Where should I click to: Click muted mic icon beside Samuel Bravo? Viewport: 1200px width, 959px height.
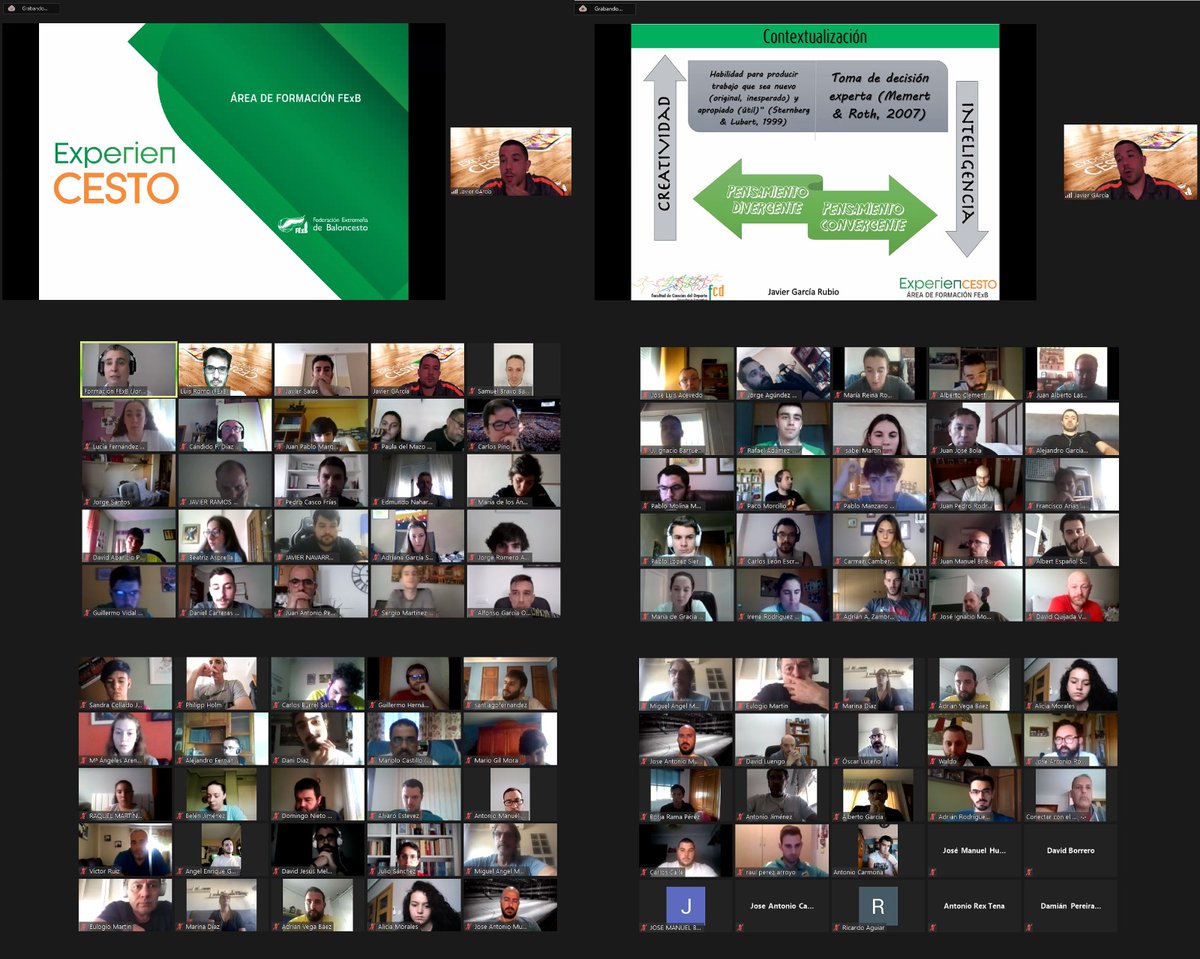pos(473,391)
